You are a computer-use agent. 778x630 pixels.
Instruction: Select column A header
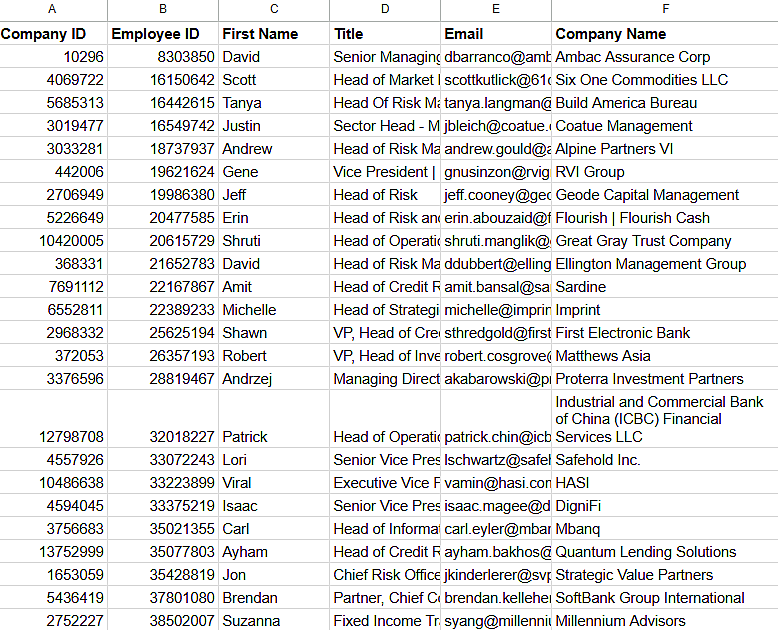pyautogui.click(x=53, y=10)
